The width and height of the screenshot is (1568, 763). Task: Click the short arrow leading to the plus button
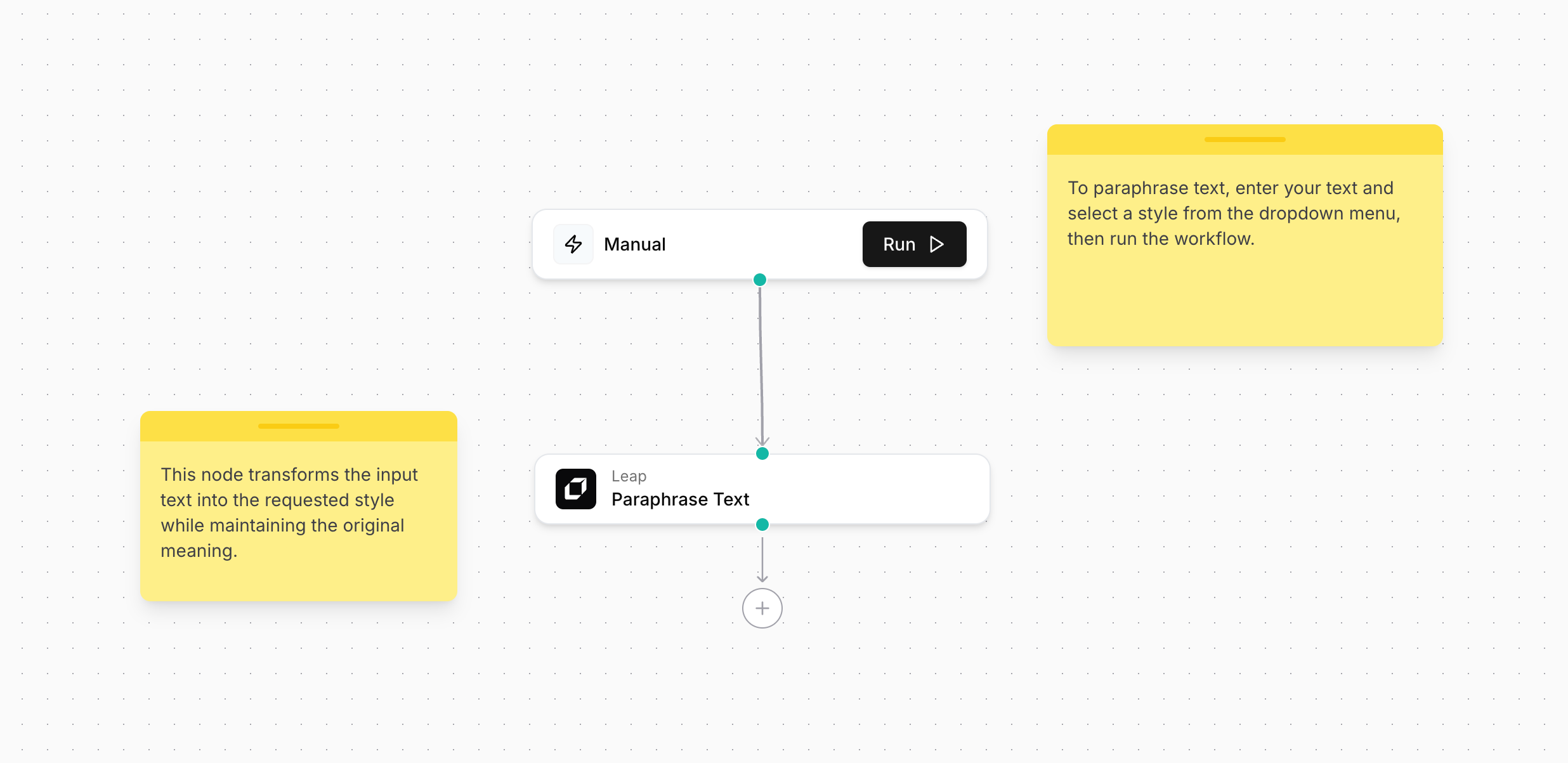coord(762,559)
